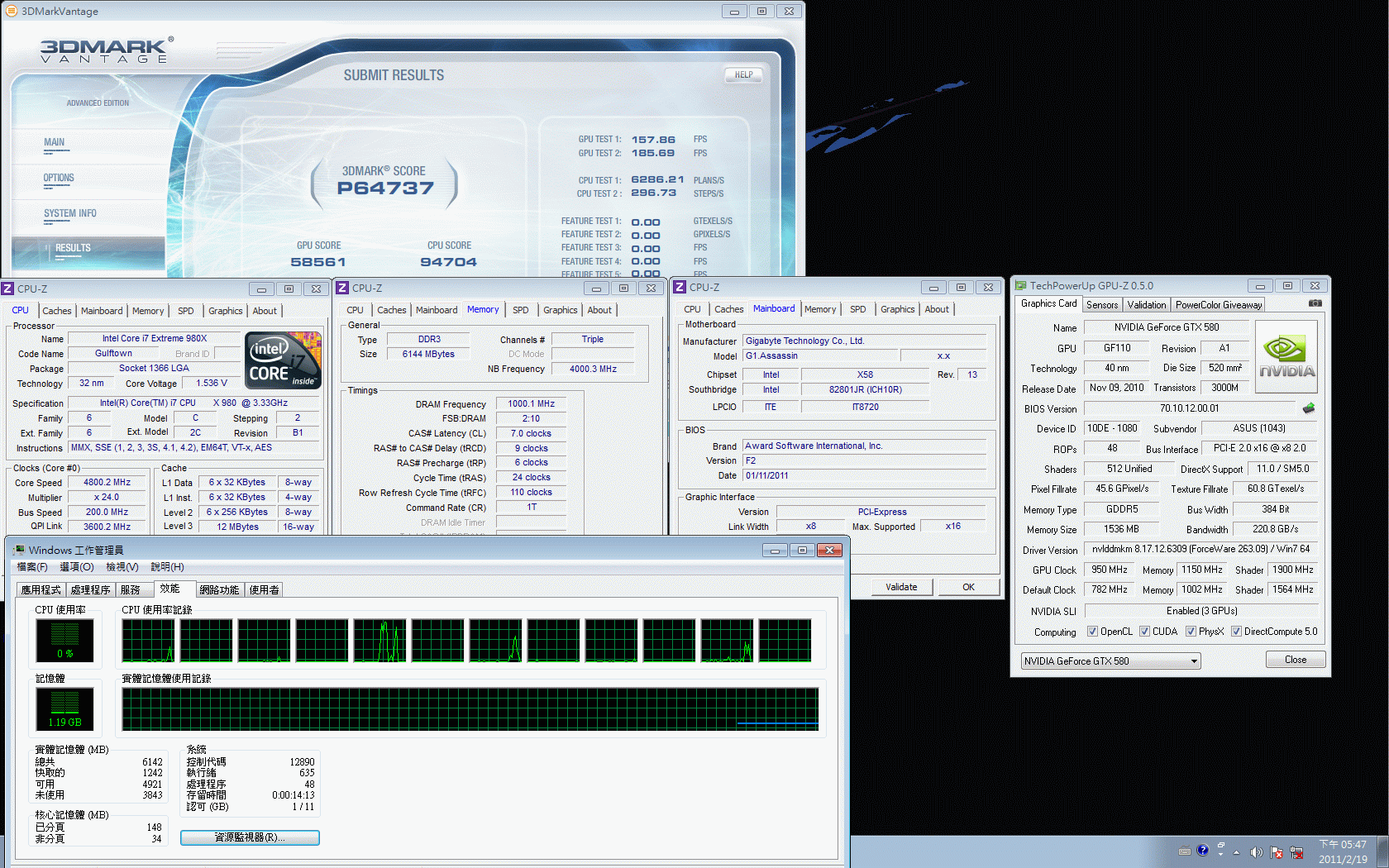This screenshot has width=1389, height=868.
Task: Switch to the 網路功能 tab in Task Manager
Action: click(x=219, y=589)
